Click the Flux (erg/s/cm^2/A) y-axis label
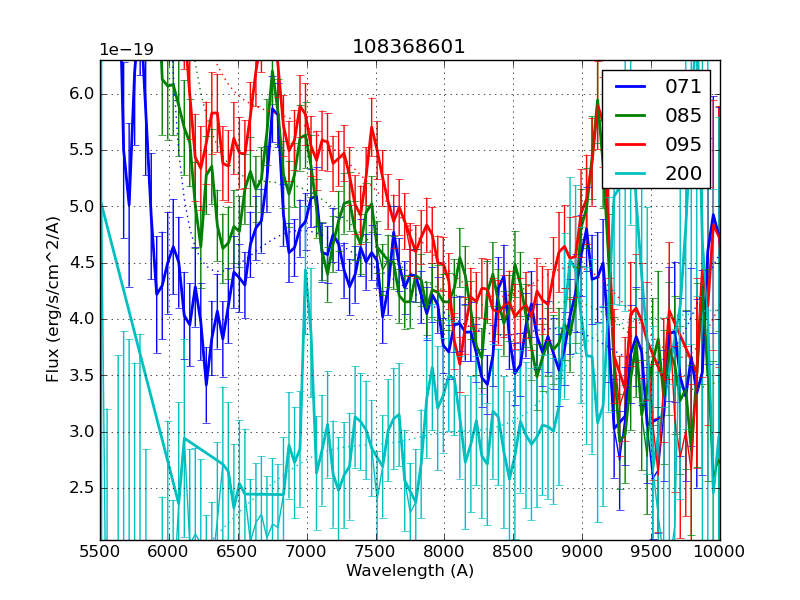This screenshot has height=600, width=800. (53, 300)
